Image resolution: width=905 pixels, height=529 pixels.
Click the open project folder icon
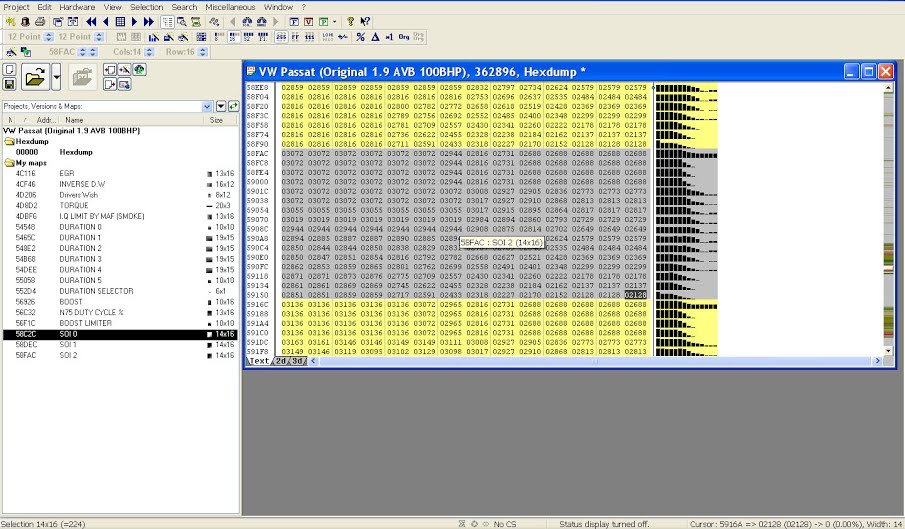(35, 77)
